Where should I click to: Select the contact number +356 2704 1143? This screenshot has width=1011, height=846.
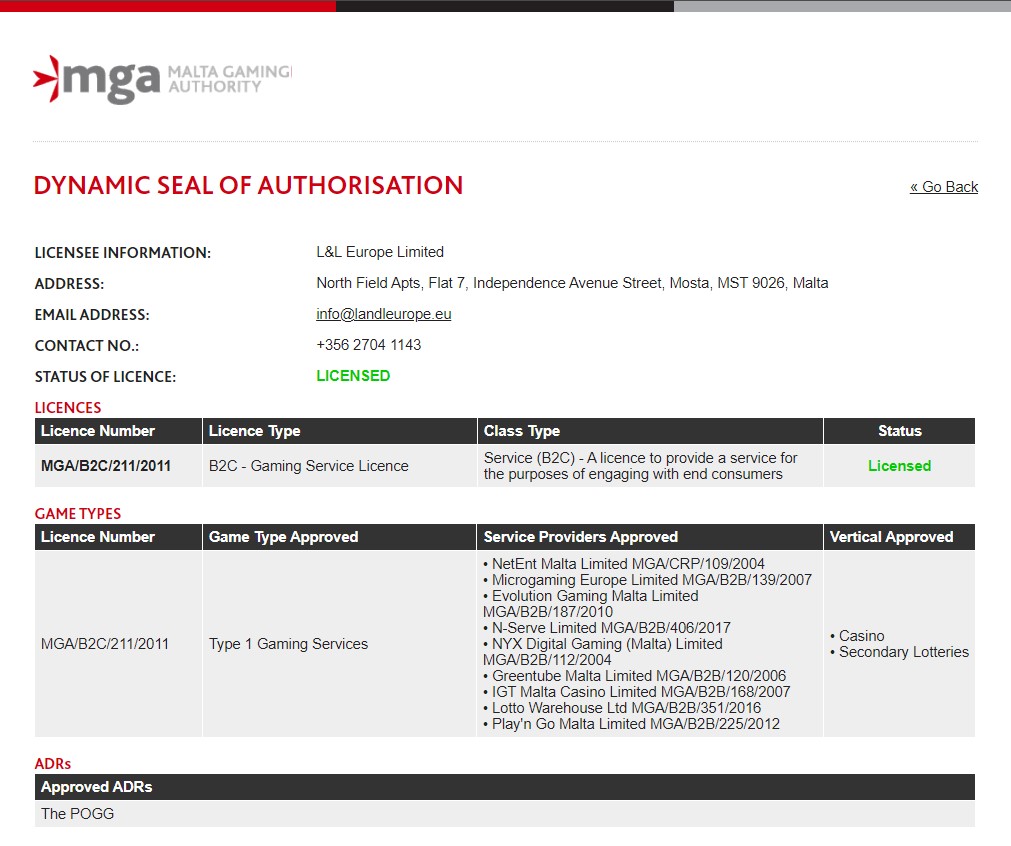[x=368, y=345]
